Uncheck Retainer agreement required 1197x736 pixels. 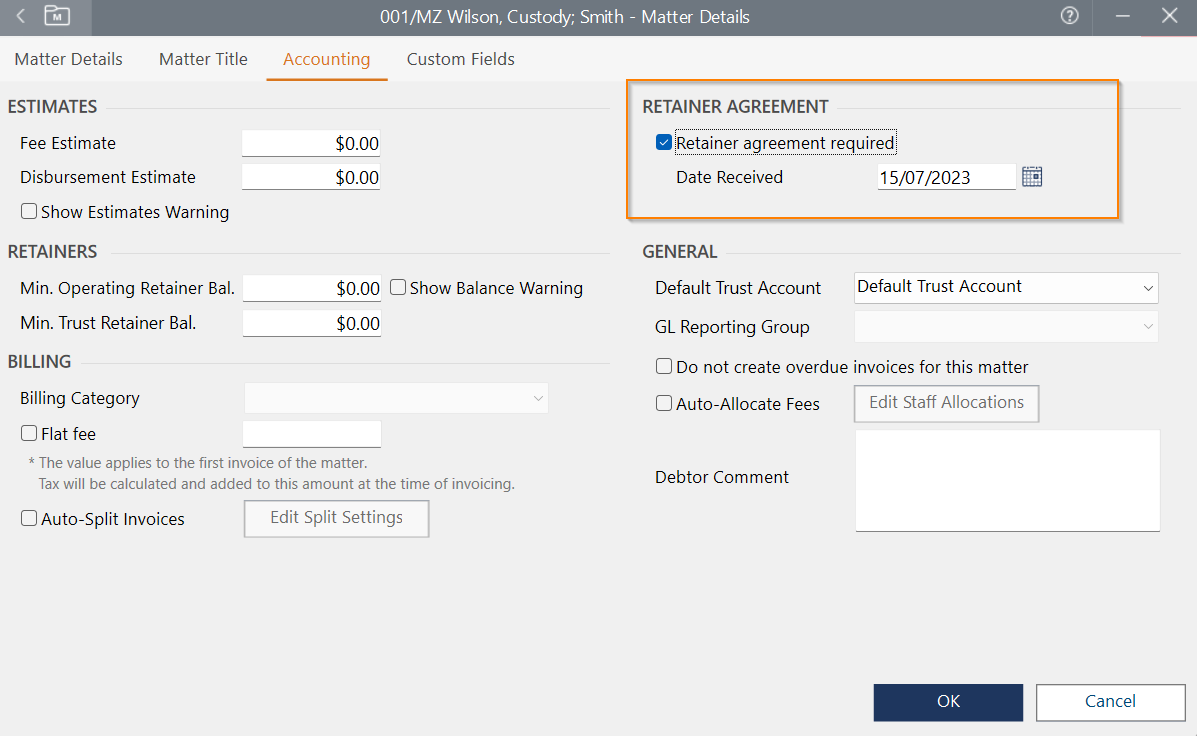coord(663,143)
